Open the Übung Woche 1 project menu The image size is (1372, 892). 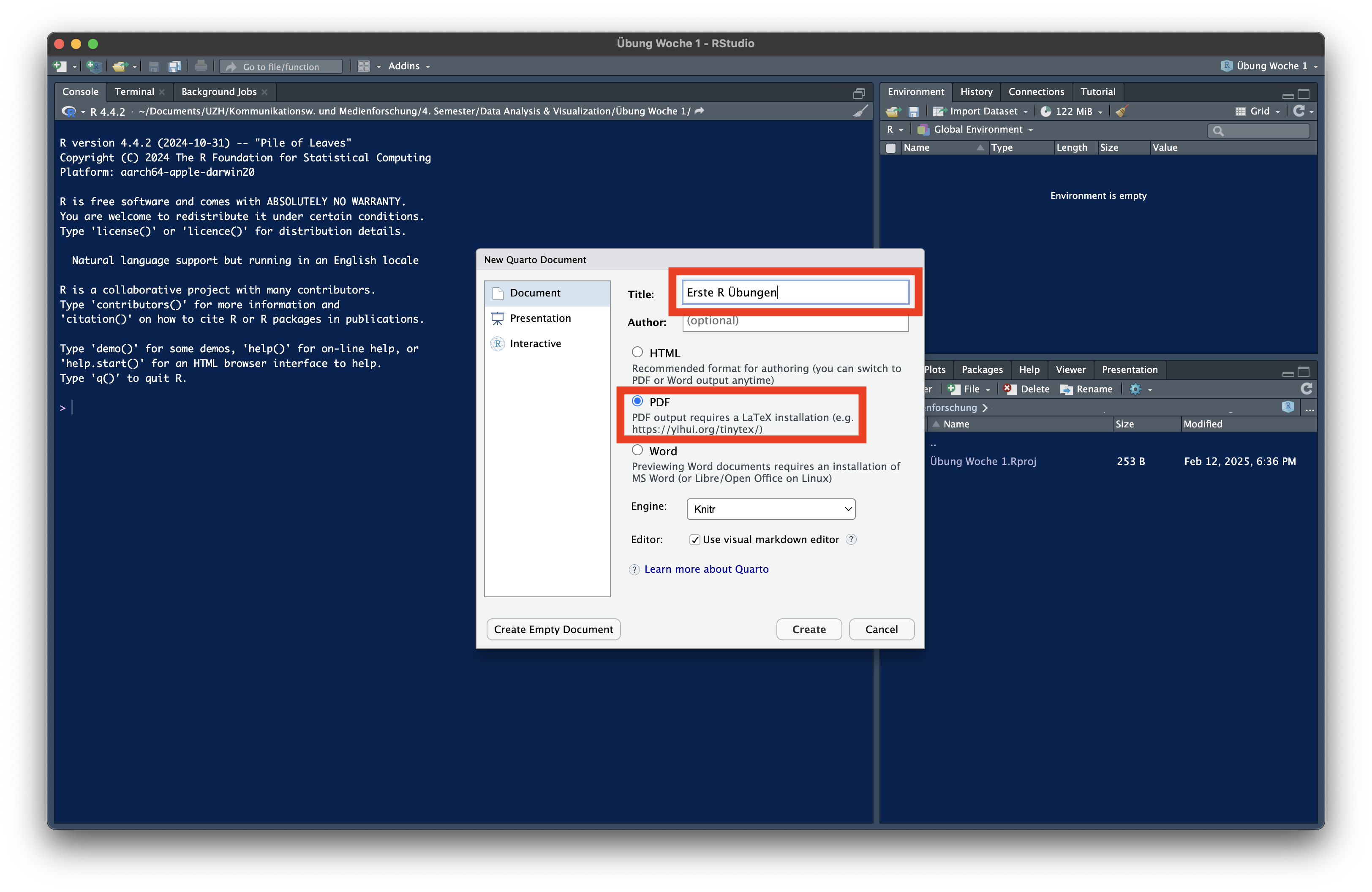point(1269,66)
